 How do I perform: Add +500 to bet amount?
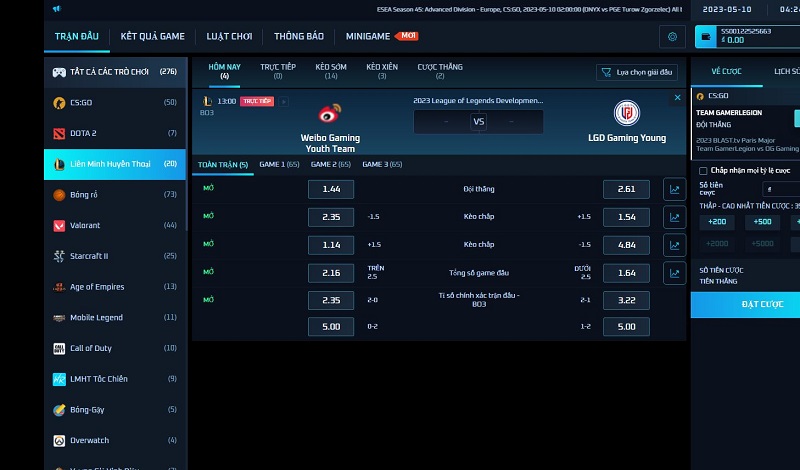[x=762, y=222]
